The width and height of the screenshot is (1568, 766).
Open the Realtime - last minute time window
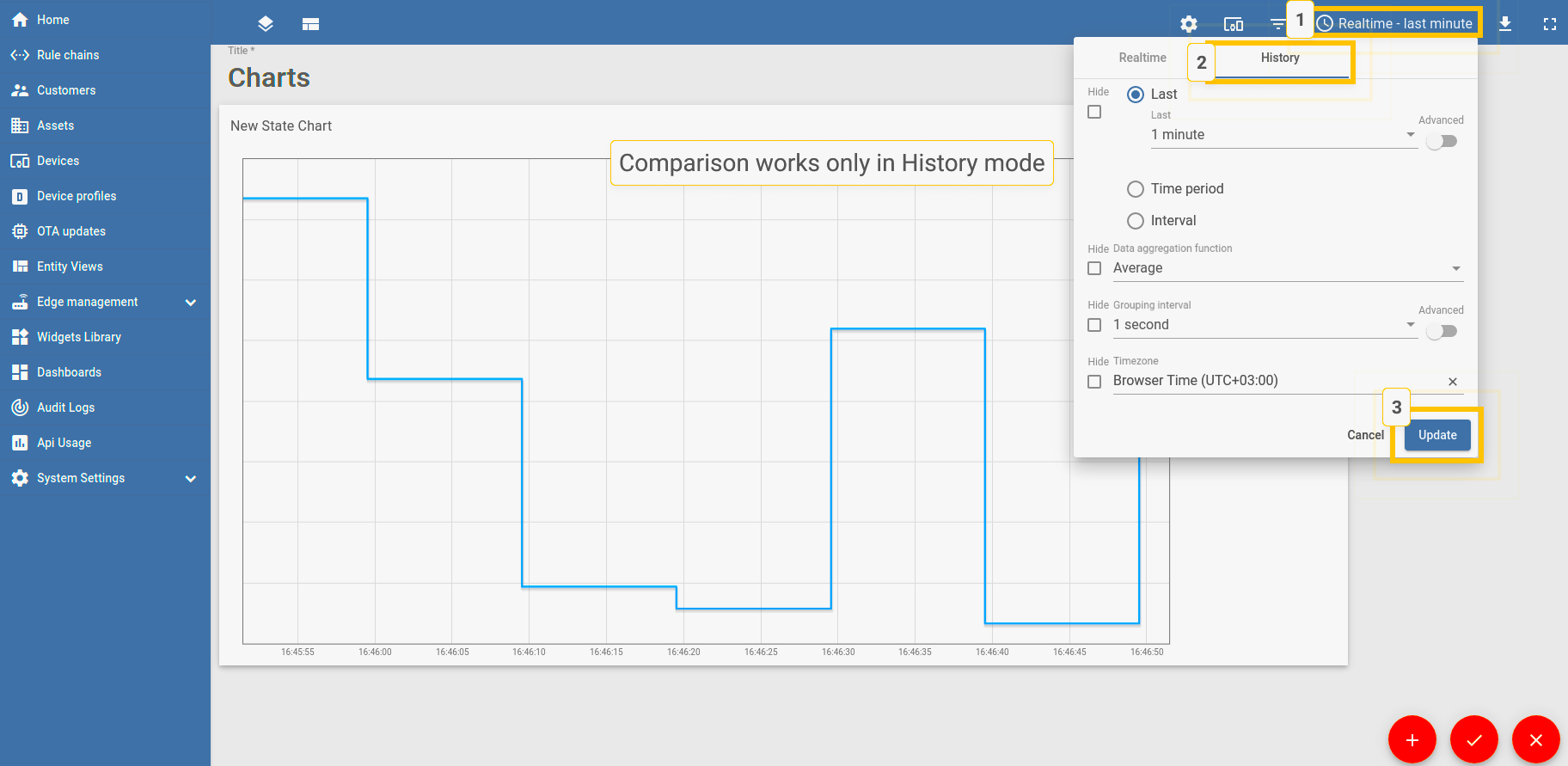pyautogui.click(x=1395, y=23)
